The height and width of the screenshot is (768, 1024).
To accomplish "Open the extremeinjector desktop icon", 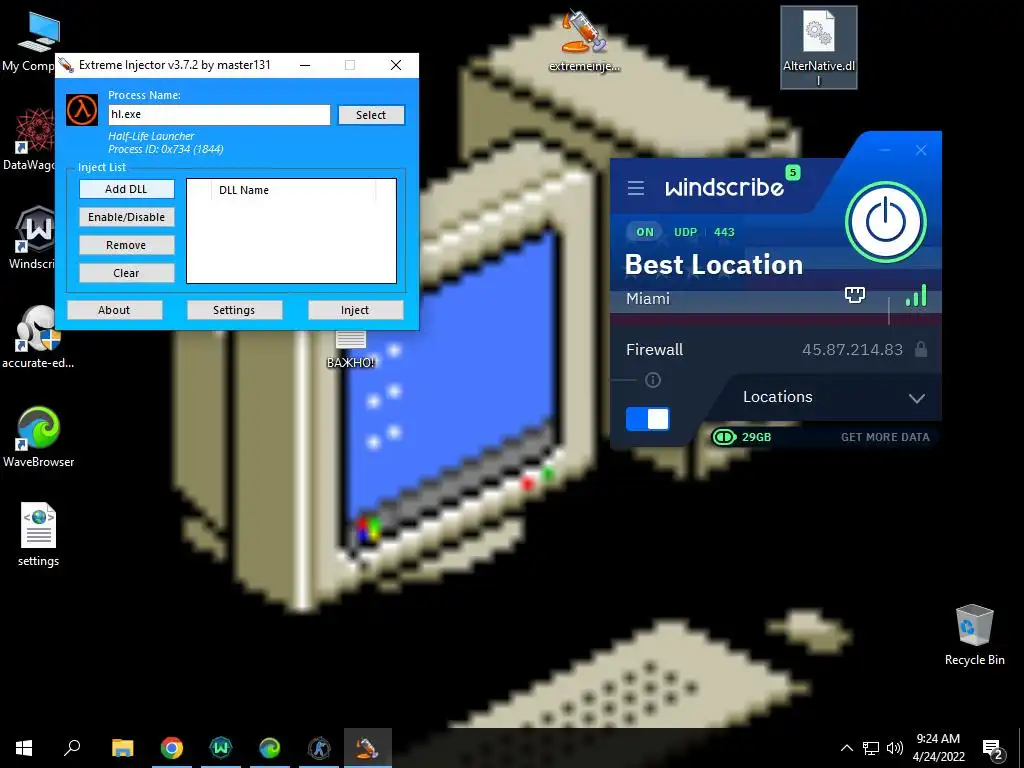I will pos(584,40).
